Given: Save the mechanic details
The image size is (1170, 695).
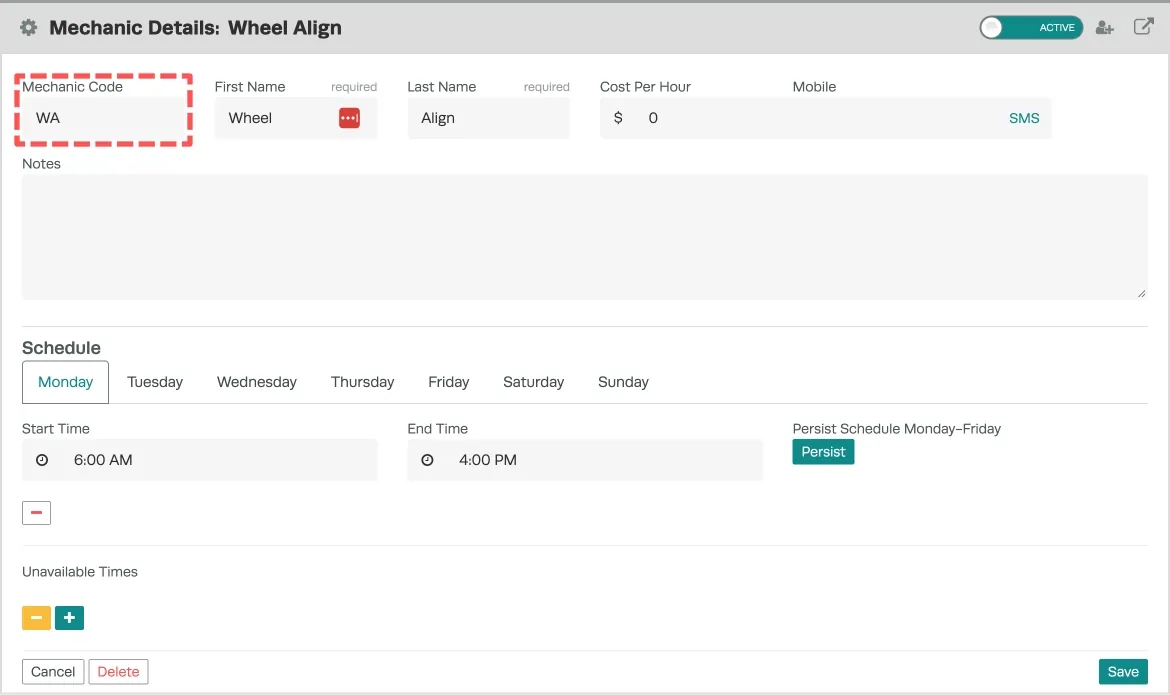Looking at the screenshot, I should pos(1123,671).
